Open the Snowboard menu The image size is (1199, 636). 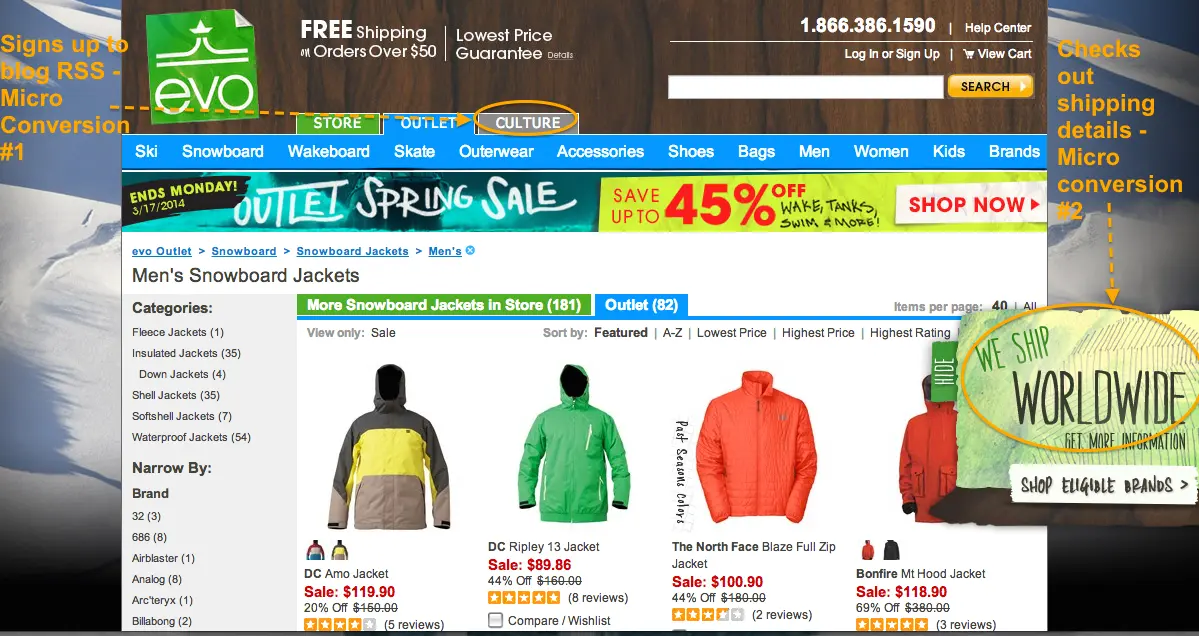pos(223,151)
